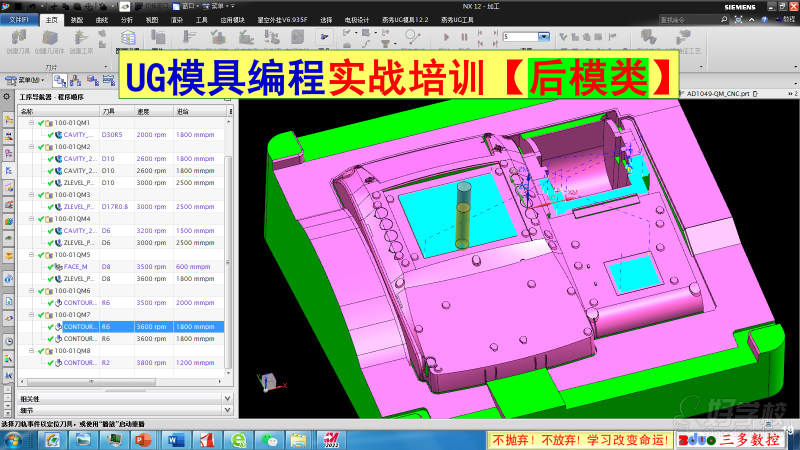The image size is (800, 450).
Task: Click the Windows Start button
Action: click(12, 440)
